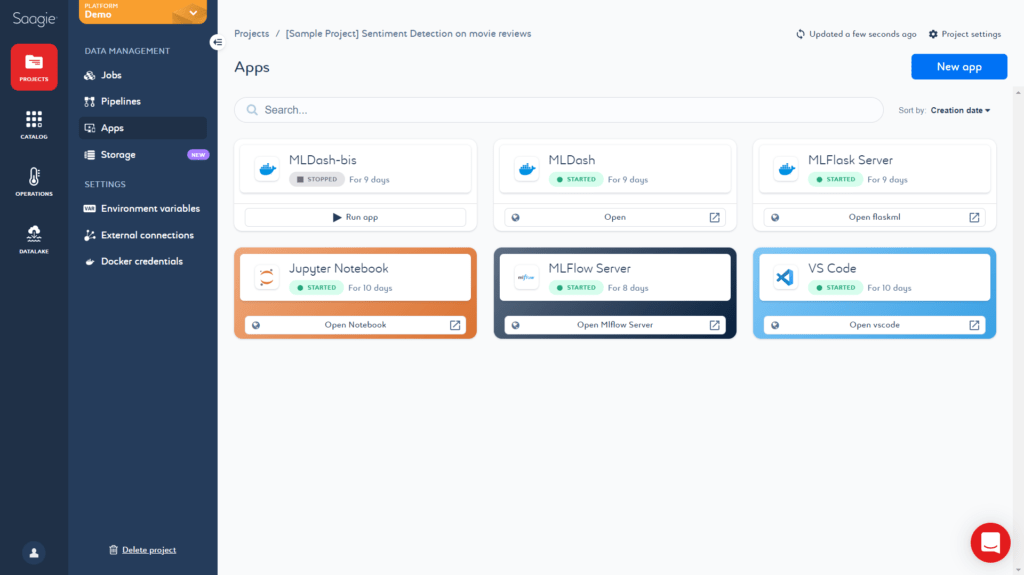Click external link icon on Jupyter Notebook card
1024x575 pixels.
(455, 325)
